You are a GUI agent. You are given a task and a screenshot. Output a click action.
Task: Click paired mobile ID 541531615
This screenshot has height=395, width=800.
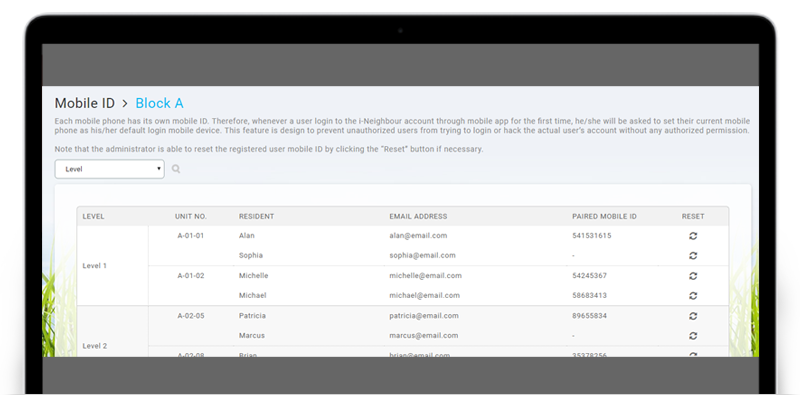tap(592, 236)
